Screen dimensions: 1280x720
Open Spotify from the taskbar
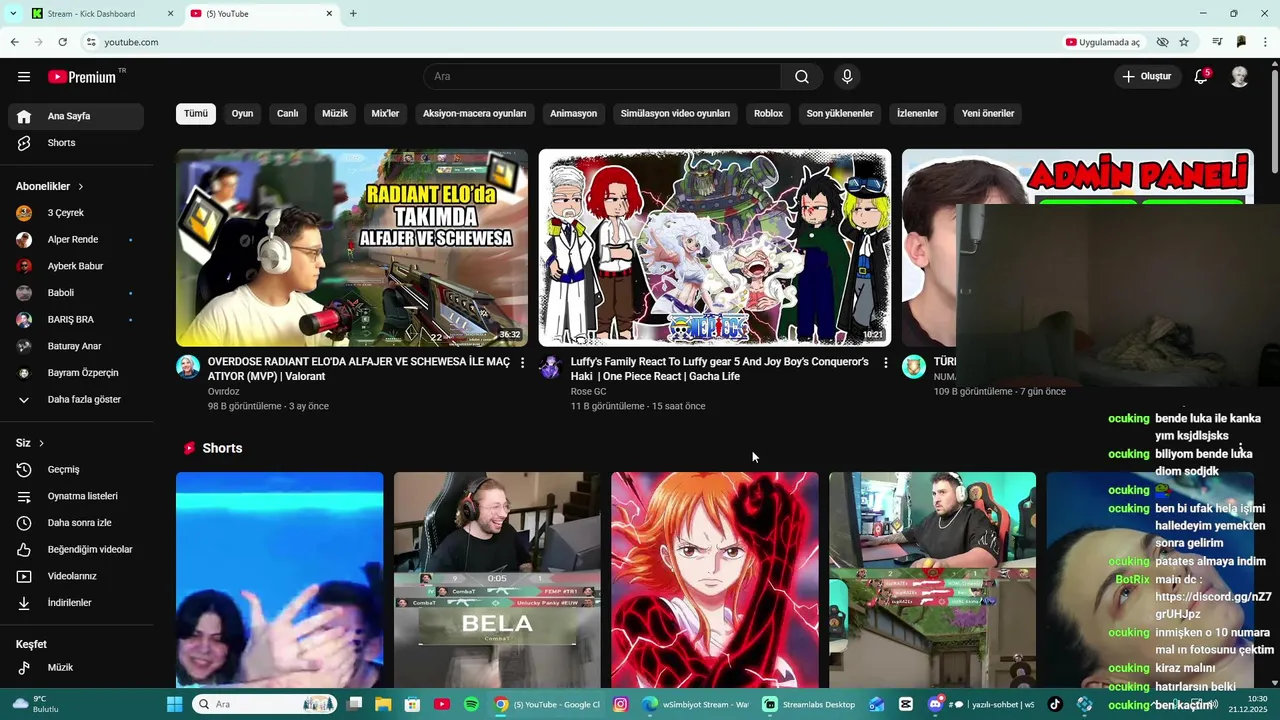pos(471,704)
